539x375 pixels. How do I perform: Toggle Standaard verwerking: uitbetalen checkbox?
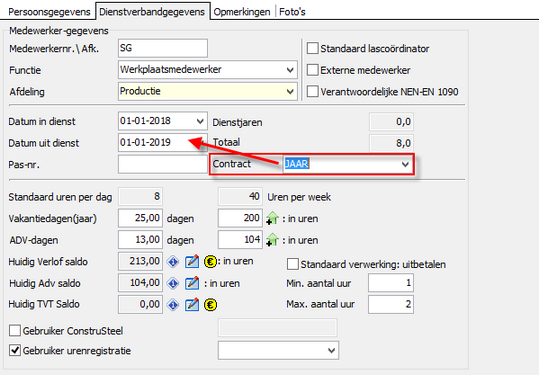(x=293, y=264)
